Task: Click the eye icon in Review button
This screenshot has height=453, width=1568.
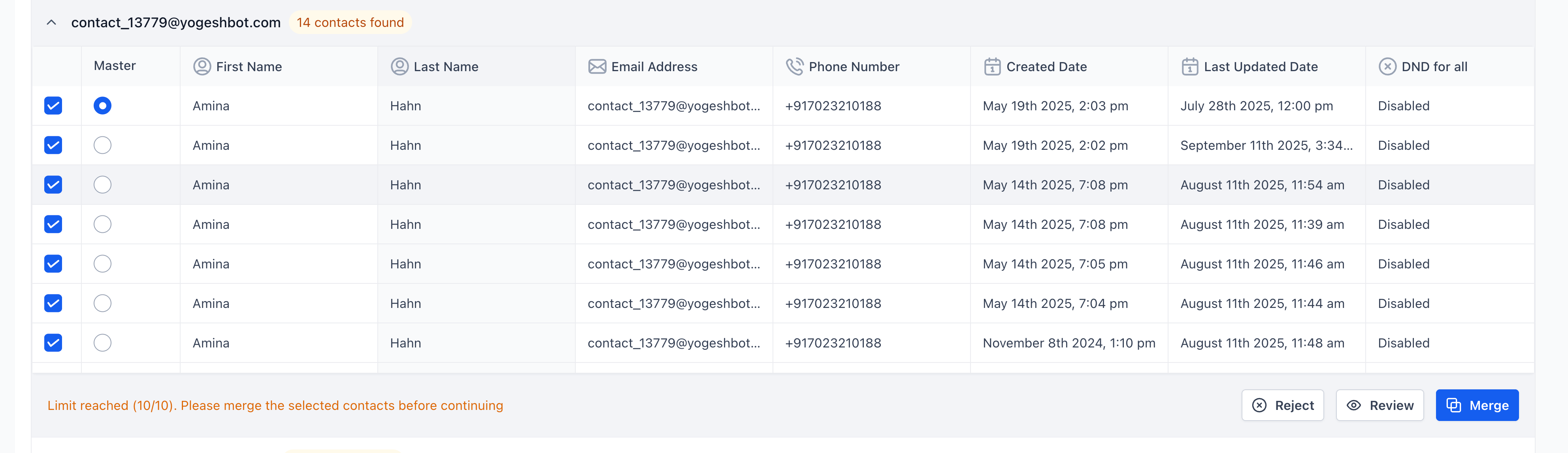Action: pyautogui.click(x=1354, y=406)
